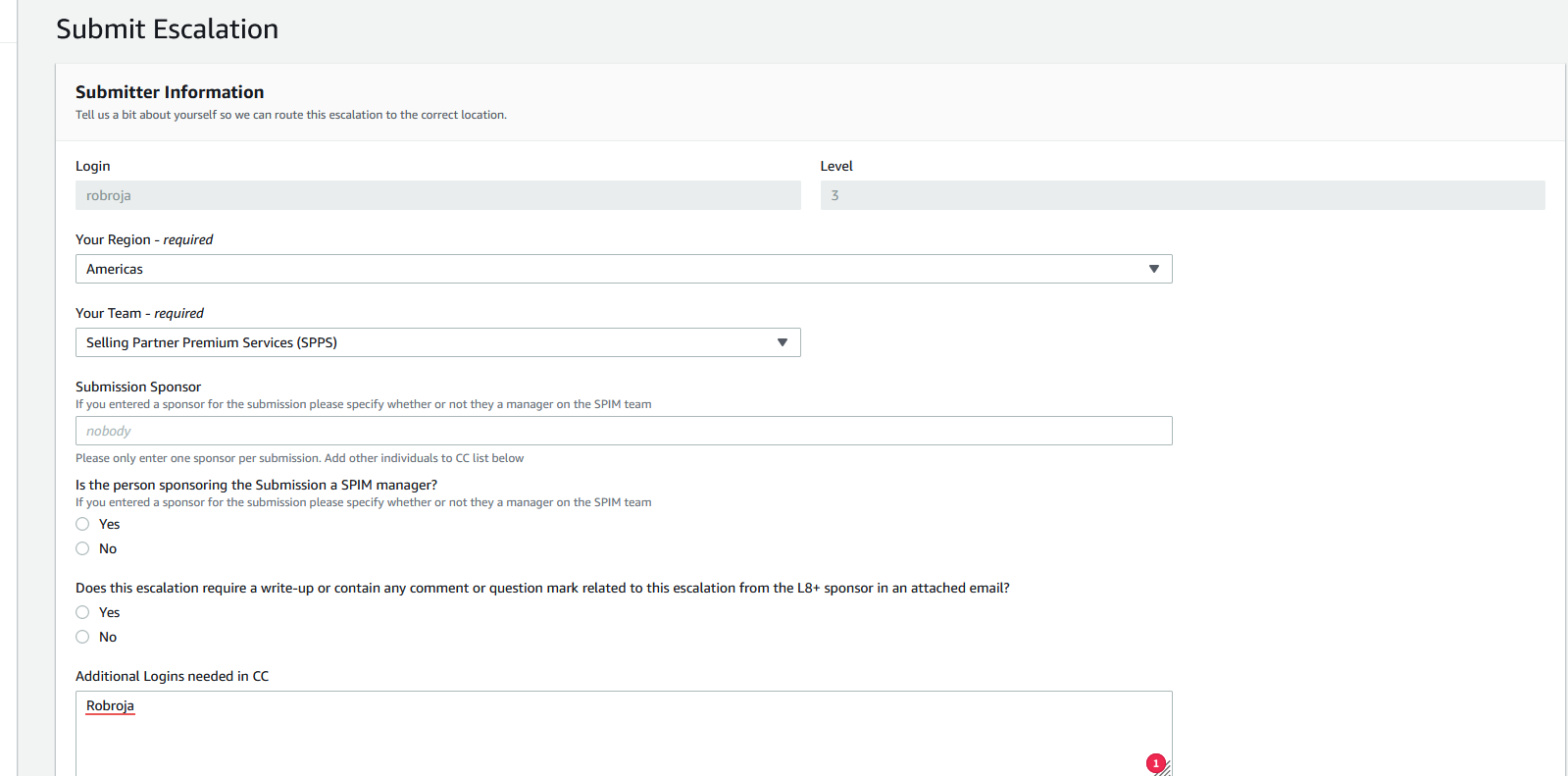Click the Your Region dropdown arrow icon
Viewport: 1568px width, 776px height.
pyautogui.click(x=1153, y=269)
